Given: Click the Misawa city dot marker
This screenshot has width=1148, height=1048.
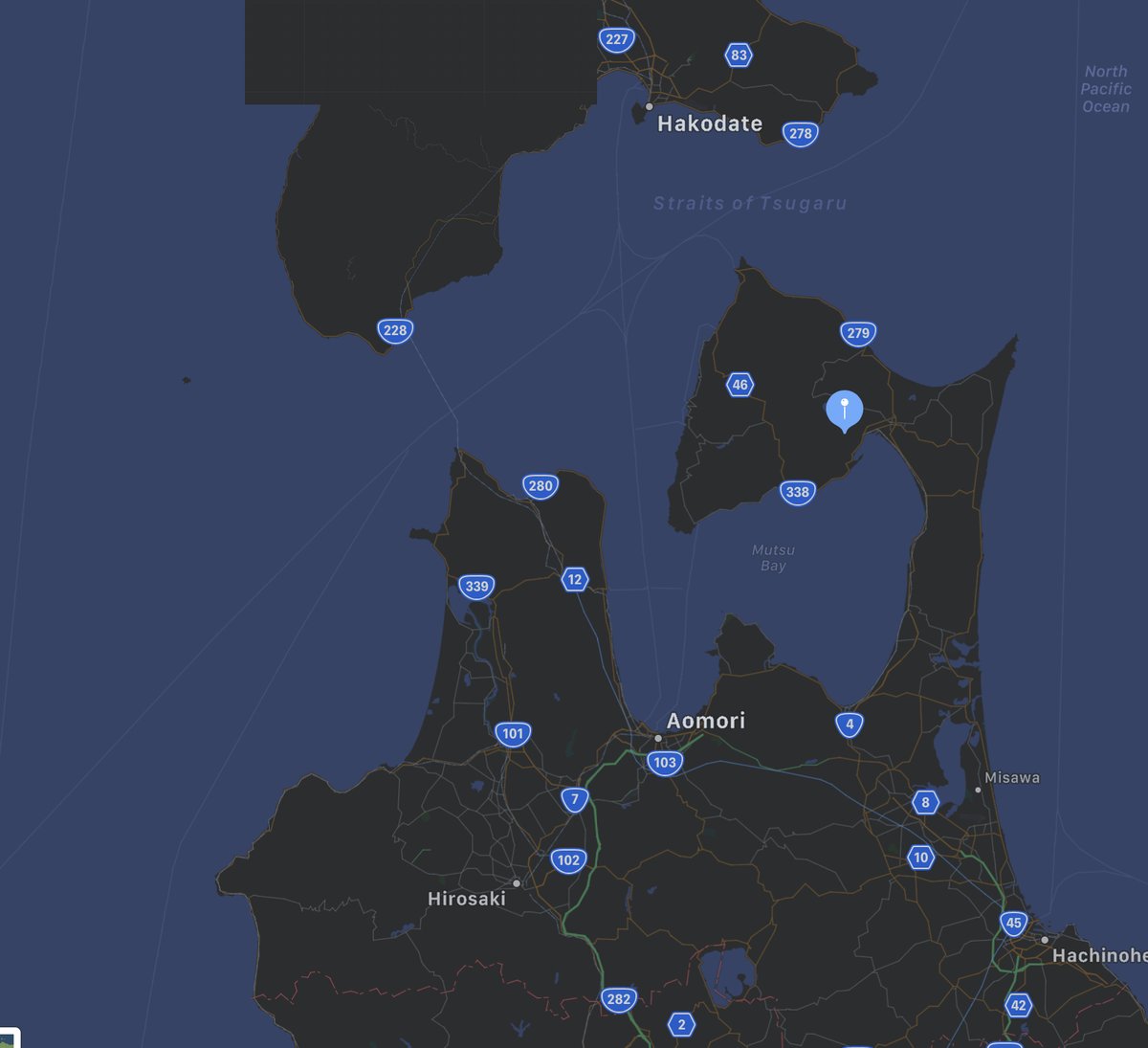Looking at the screenshot, I should pyautogui.click(x=978, y=790).
